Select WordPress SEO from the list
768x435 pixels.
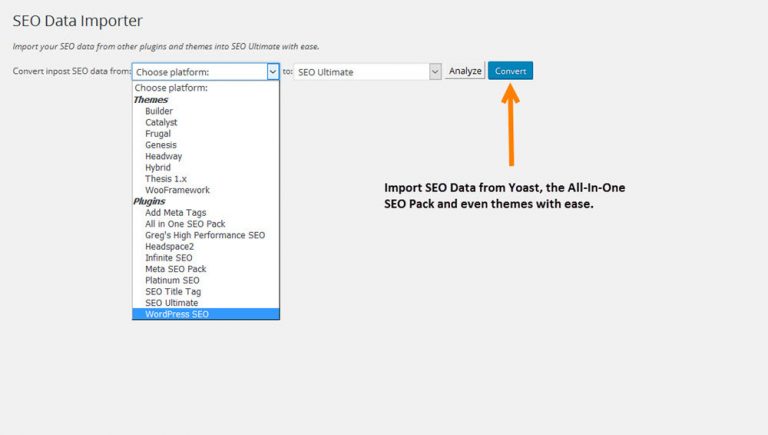(177, 314)
